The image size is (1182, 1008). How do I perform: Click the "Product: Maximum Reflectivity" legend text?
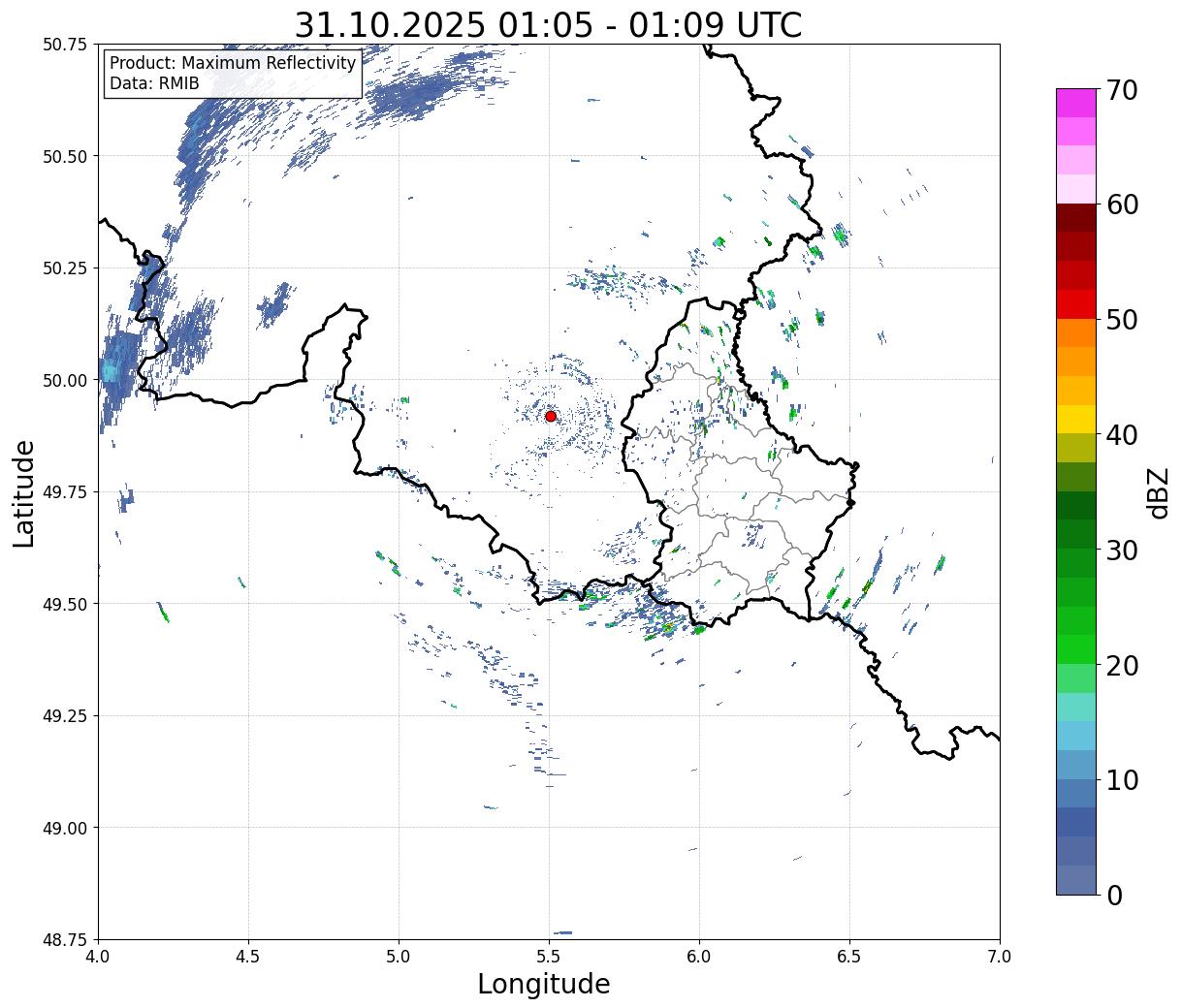233,63
